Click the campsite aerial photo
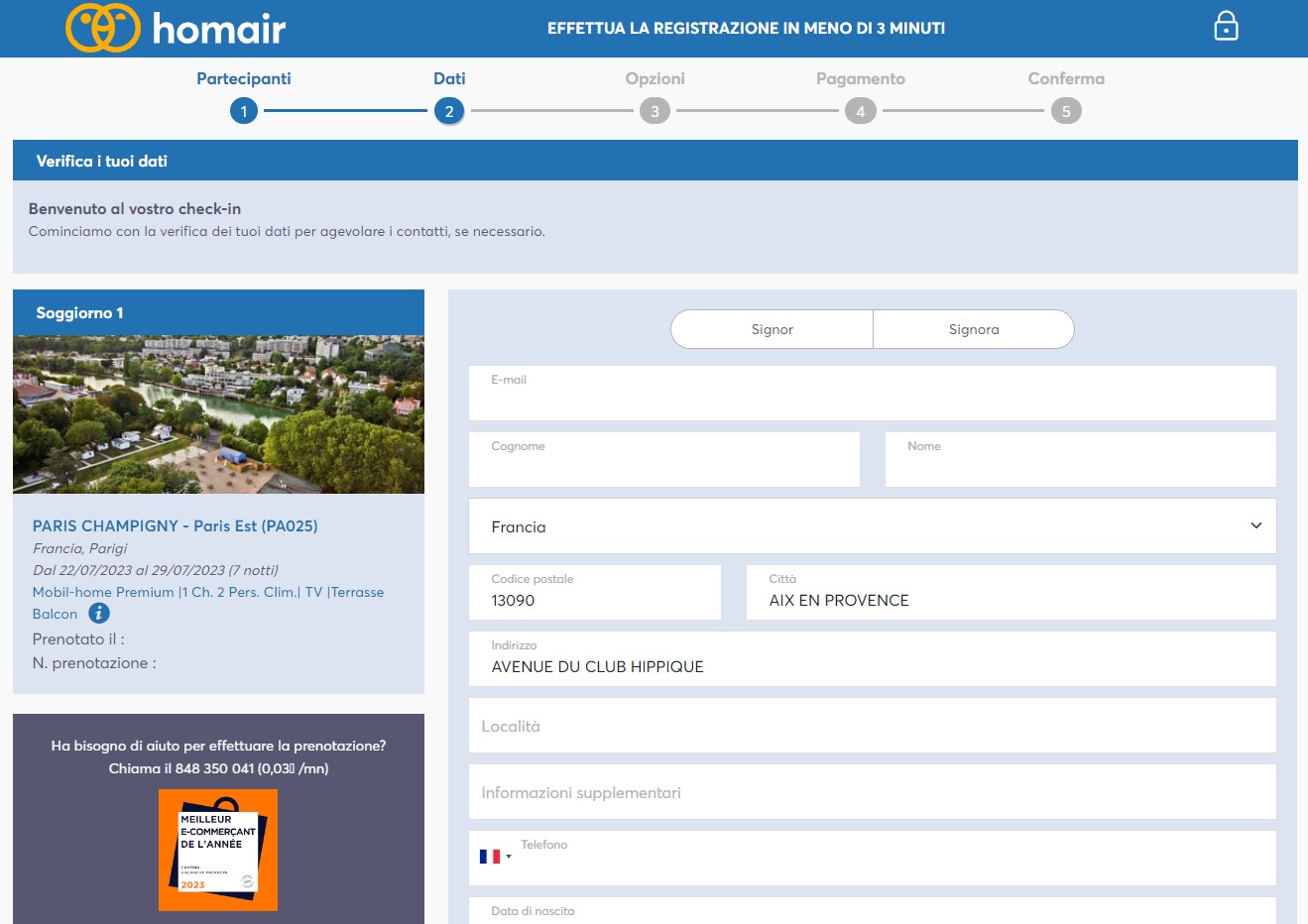Screen dimensions: 1308x924 218,414
